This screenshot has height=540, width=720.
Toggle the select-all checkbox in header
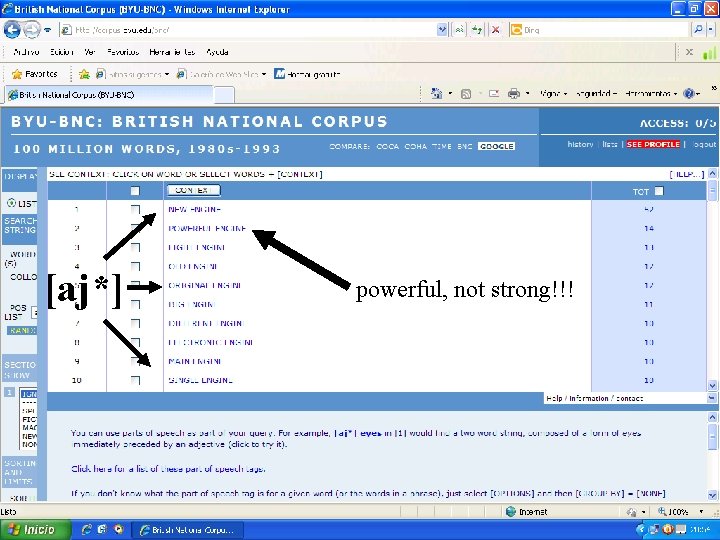[135, 191]
